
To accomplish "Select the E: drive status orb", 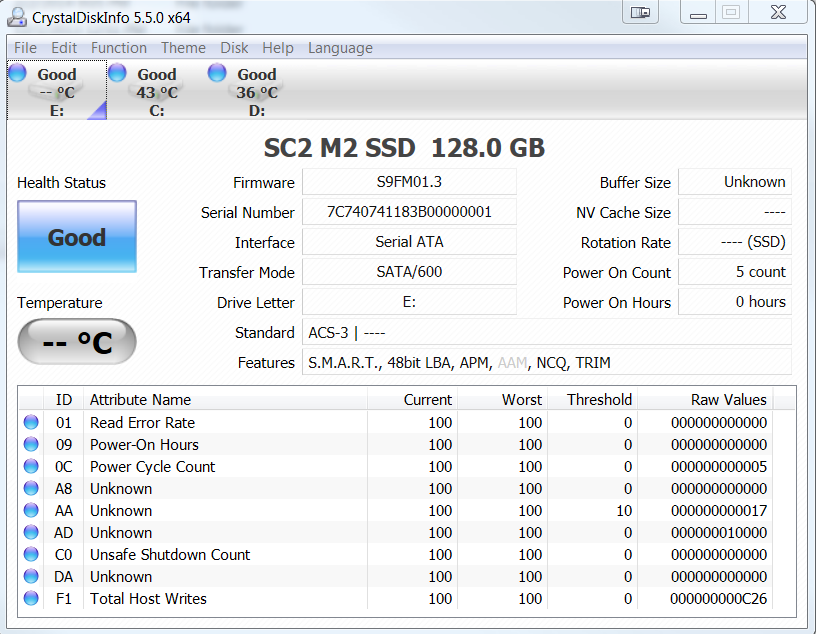I will (17, 73).
